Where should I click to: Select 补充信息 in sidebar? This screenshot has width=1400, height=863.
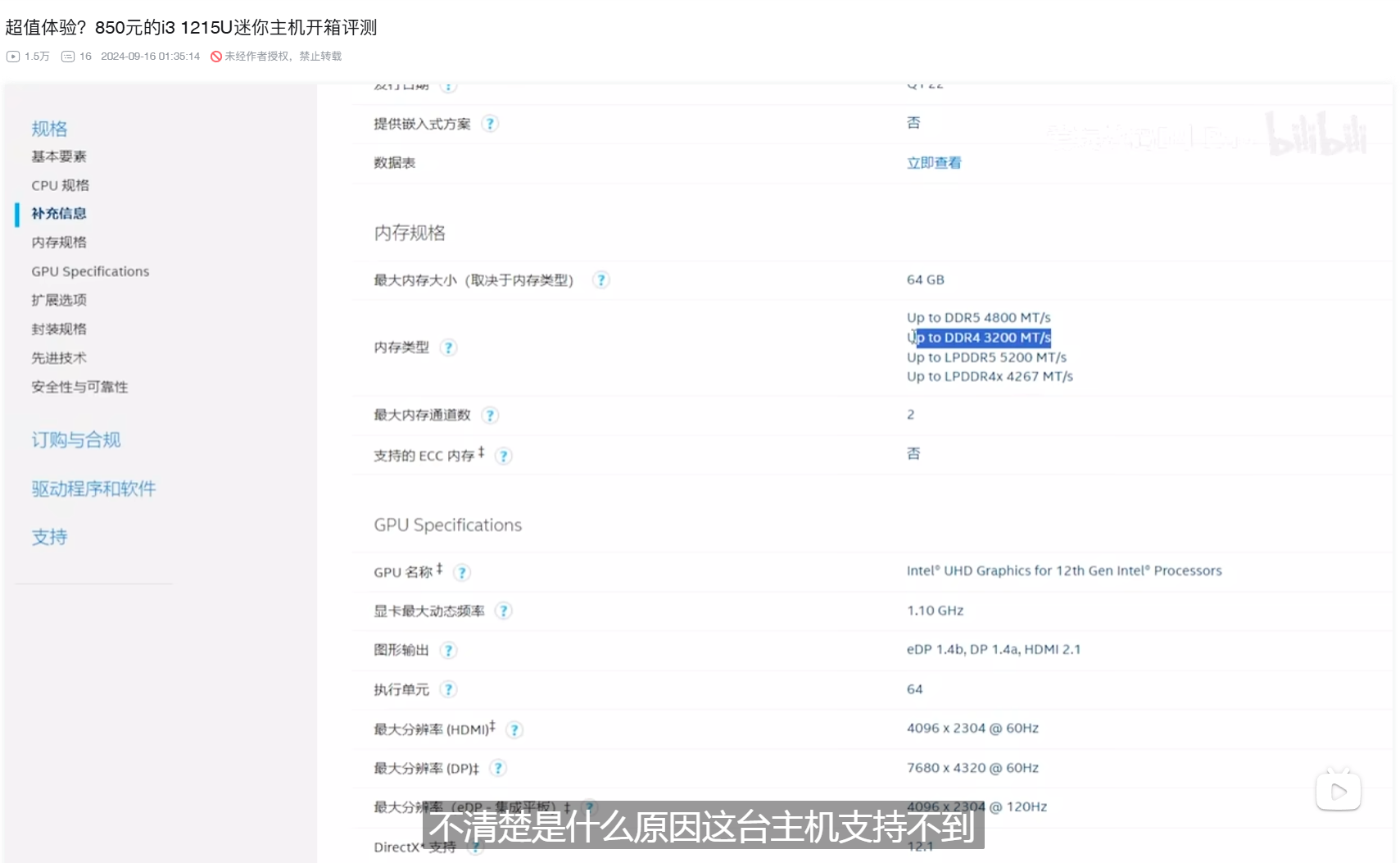[x=59, y=213]
